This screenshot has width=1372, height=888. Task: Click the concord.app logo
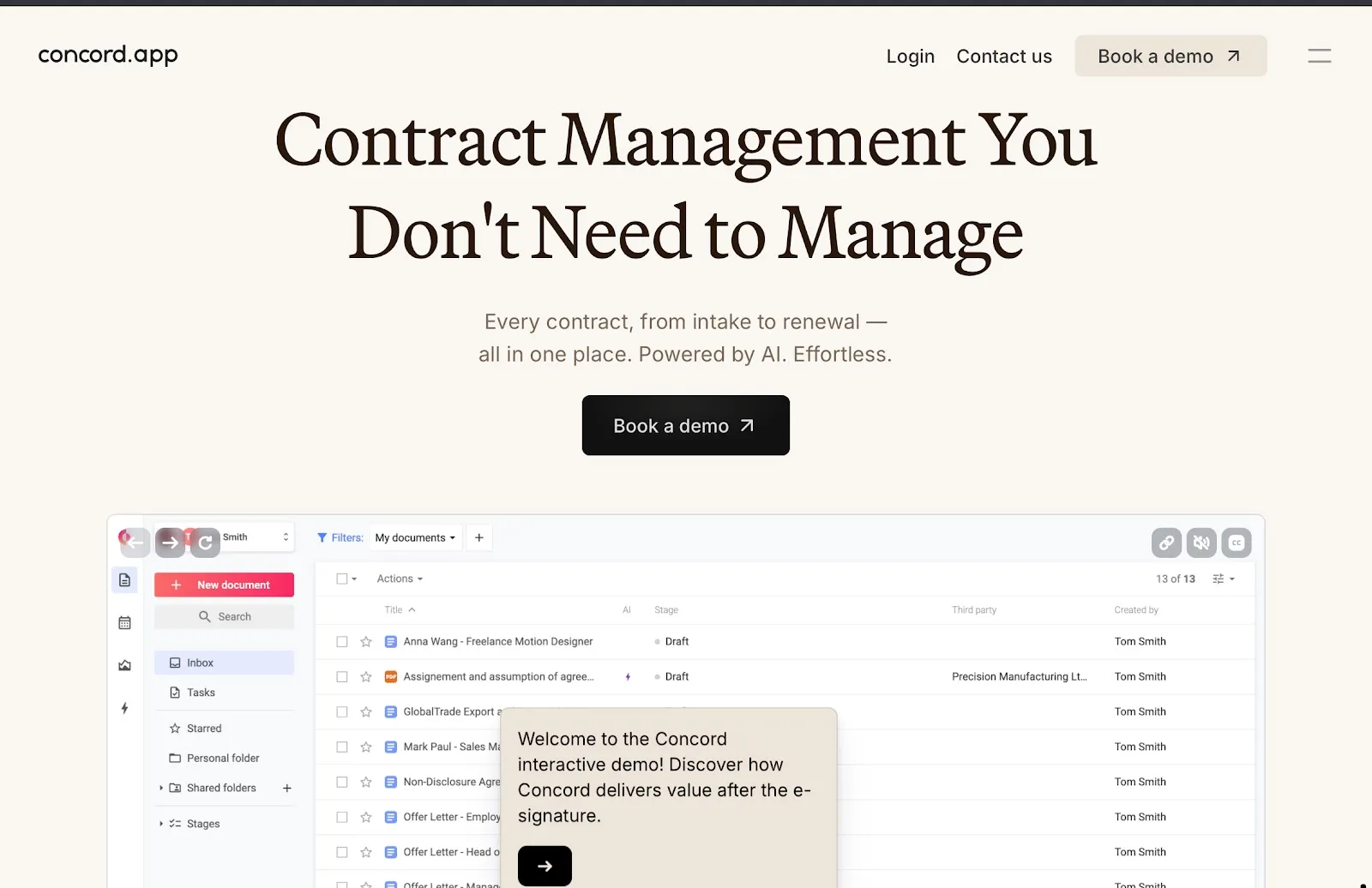(x=108, y=56)
